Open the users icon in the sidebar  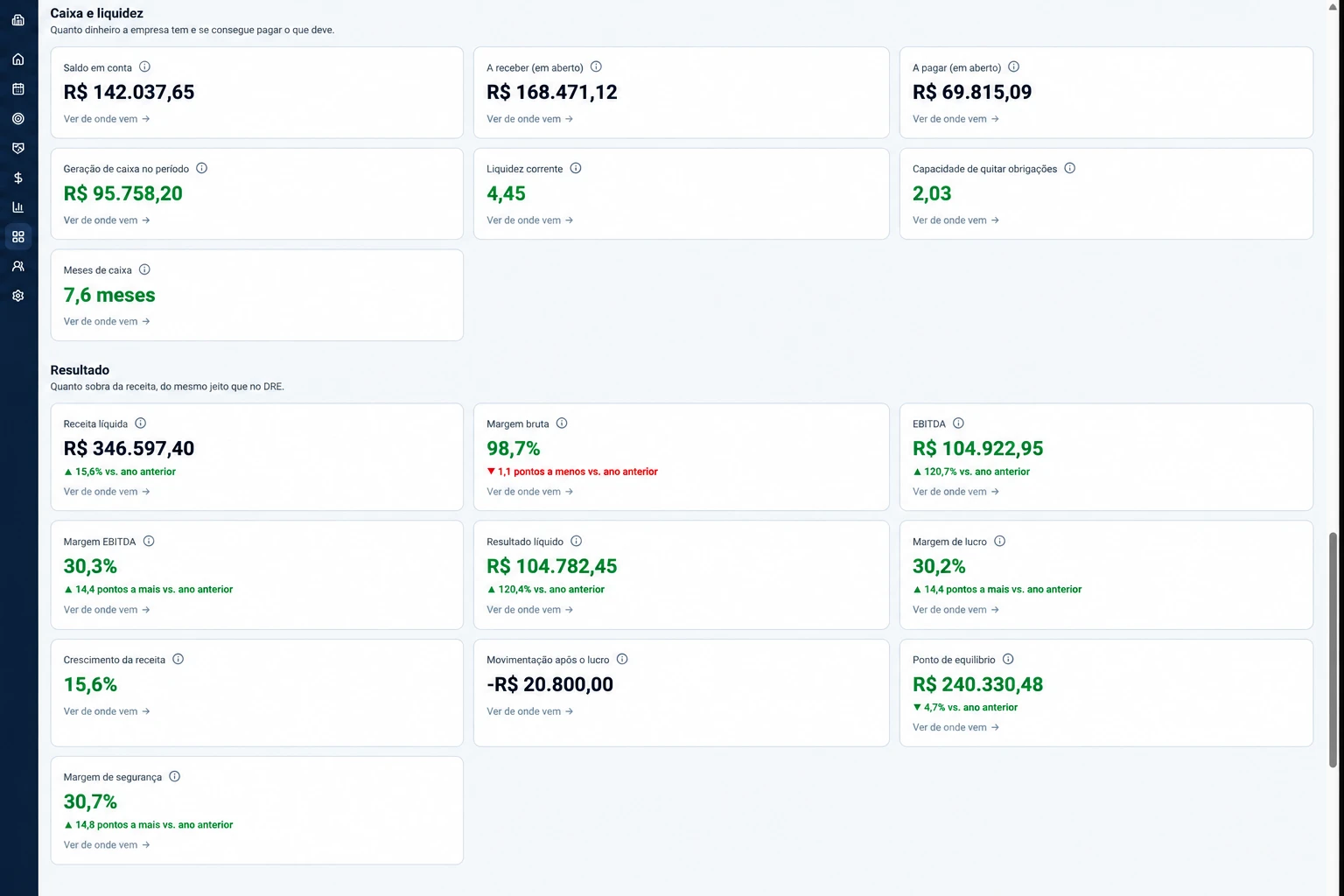[x=18, y=266]
